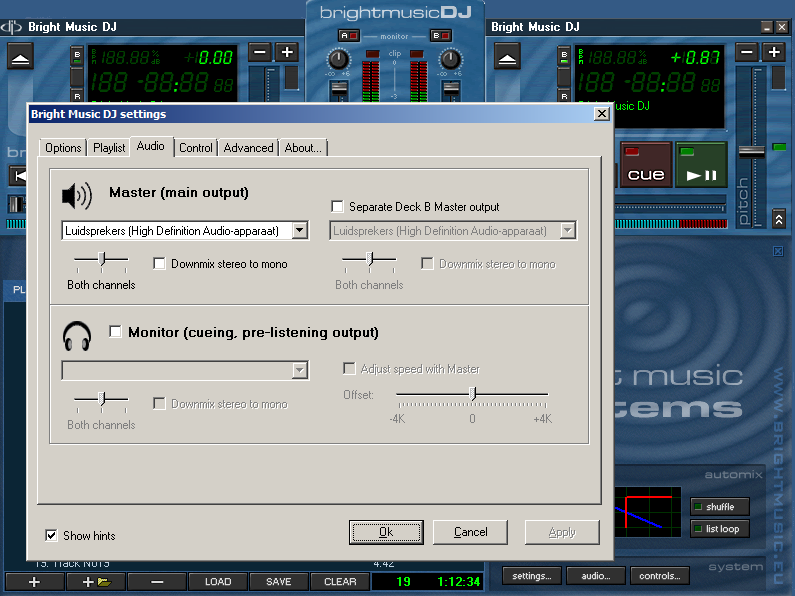This screenshot has height=596, width=795.
Task: Click play/pause on right deck
Action: pos(702,165)
